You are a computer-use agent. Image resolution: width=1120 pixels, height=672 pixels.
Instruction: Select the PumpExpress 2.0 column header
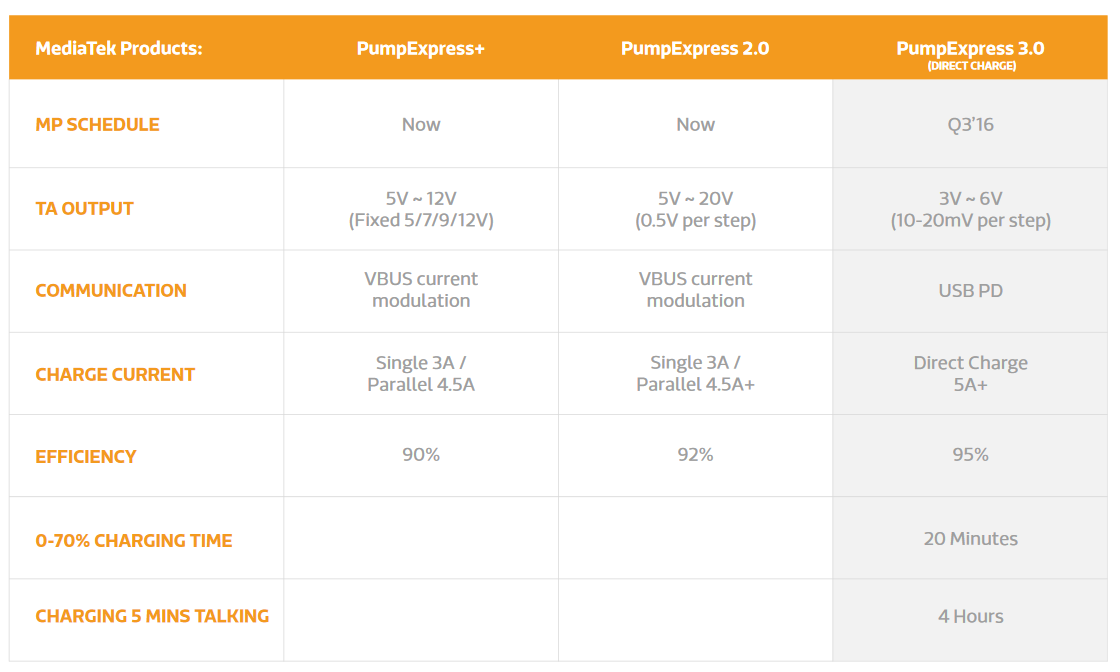[695, 49]
